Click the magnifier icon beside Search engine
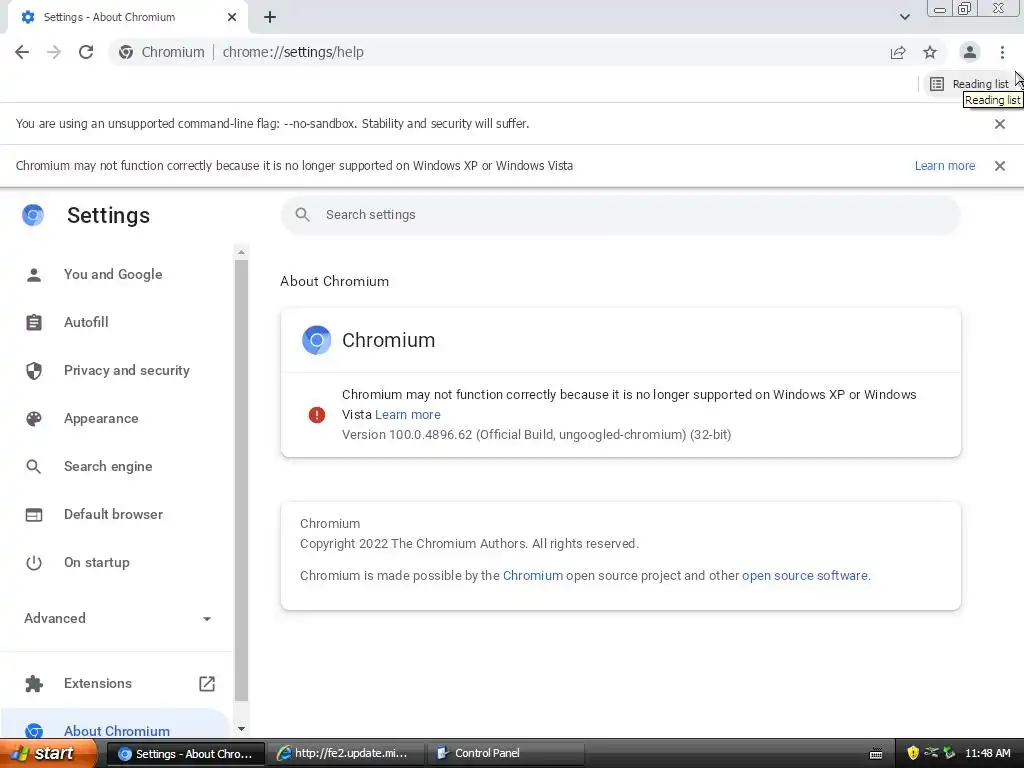This screenshot has height=768, width=1024. click(33, 467)
